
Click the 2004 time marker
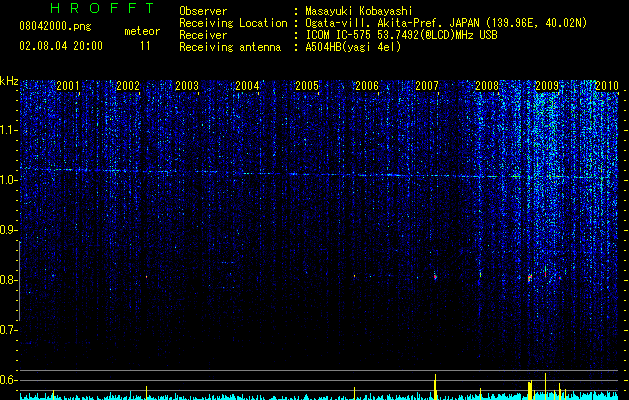click(x=247, y=85)
